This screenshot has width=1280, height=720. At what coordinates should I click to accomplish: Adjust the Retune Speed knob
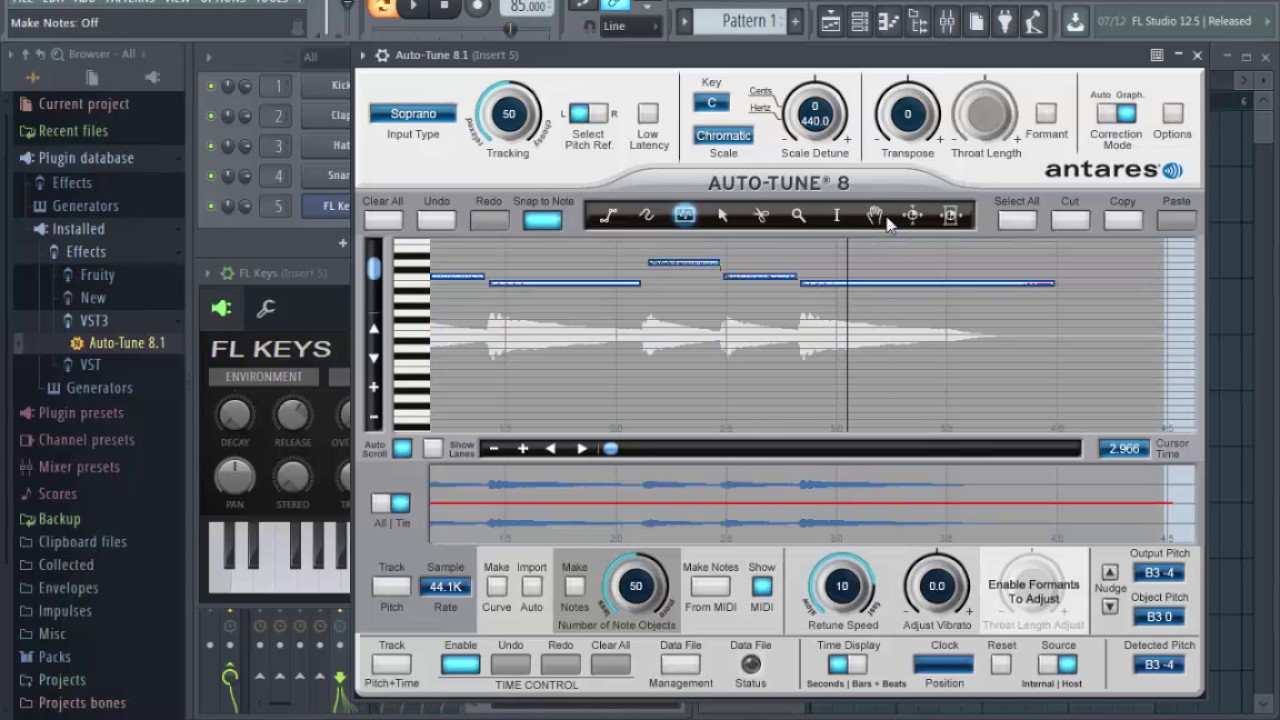pyautogui.click(x=842, y=587)
